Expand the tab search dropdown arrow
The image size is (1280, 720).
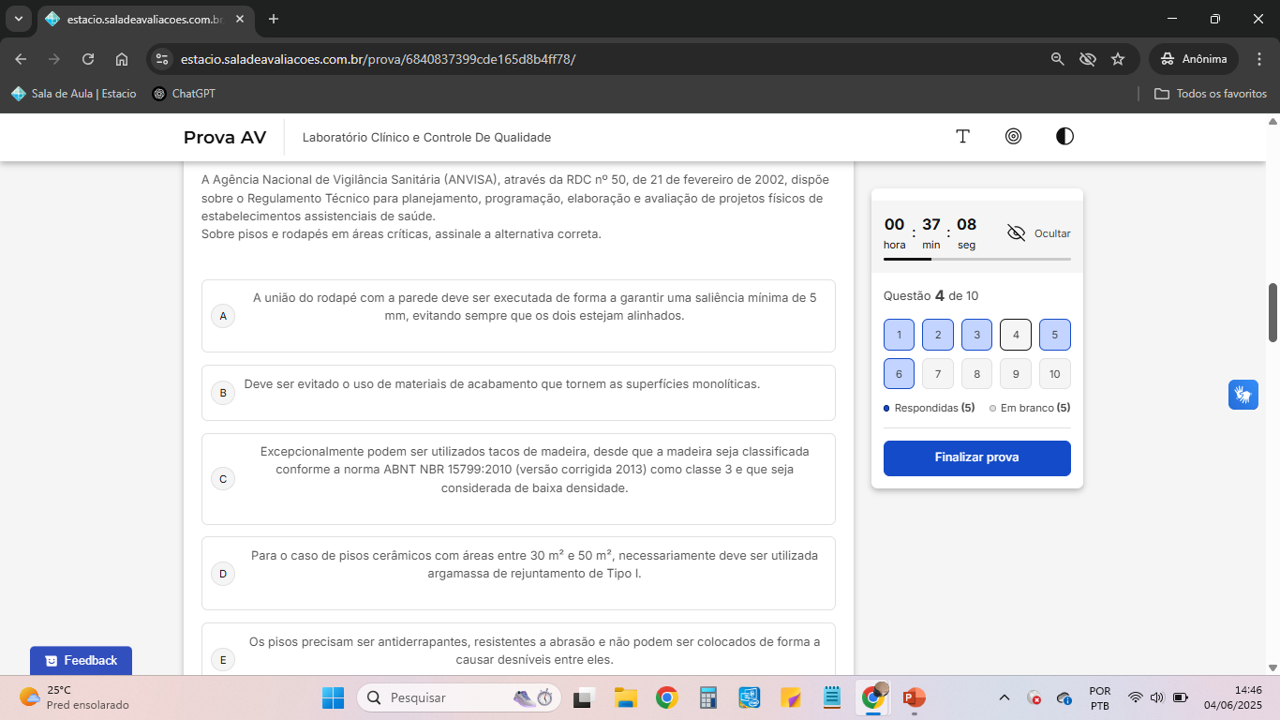[18, 19]
